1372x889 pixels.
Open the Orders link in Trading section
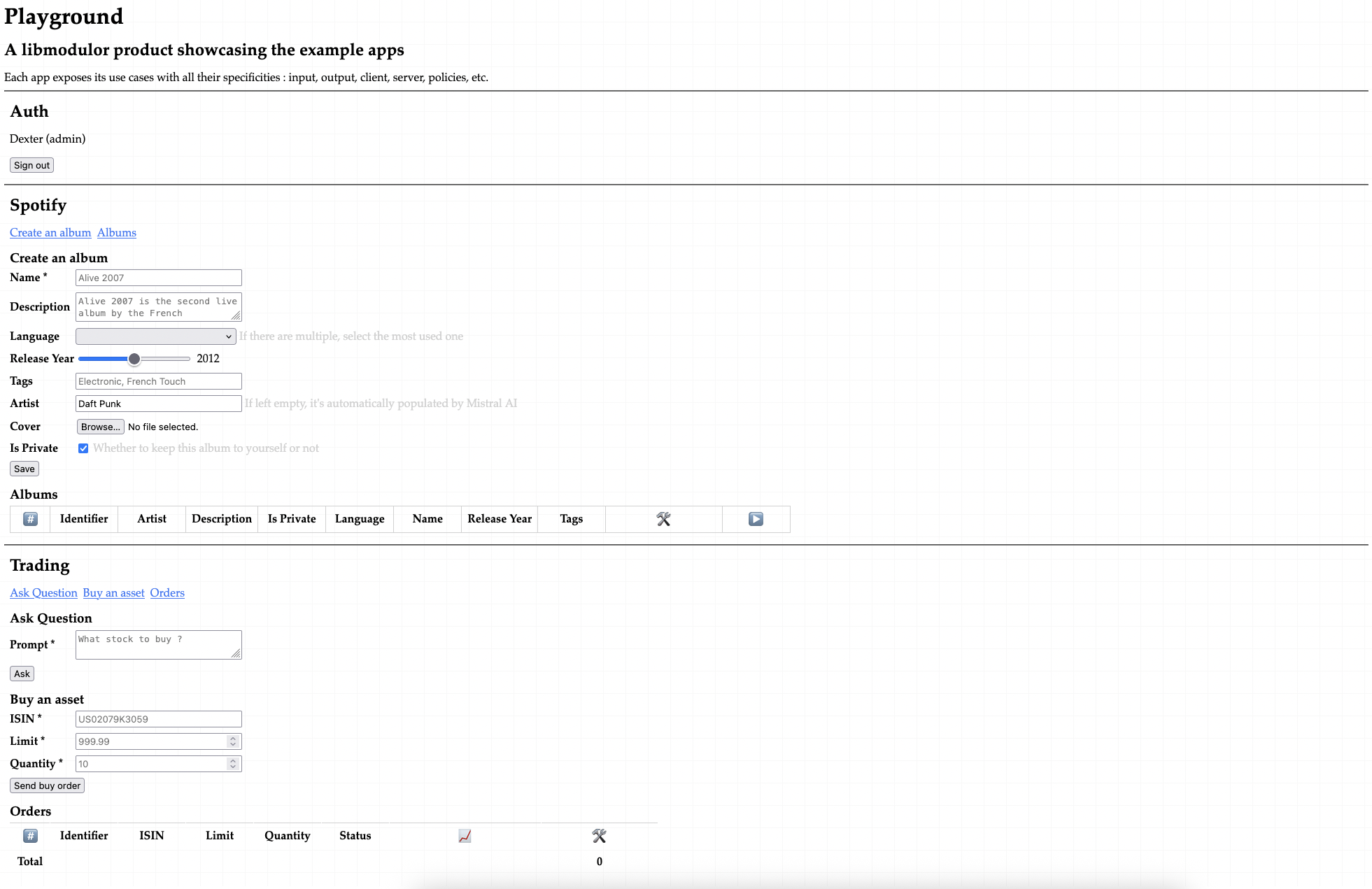167,592
